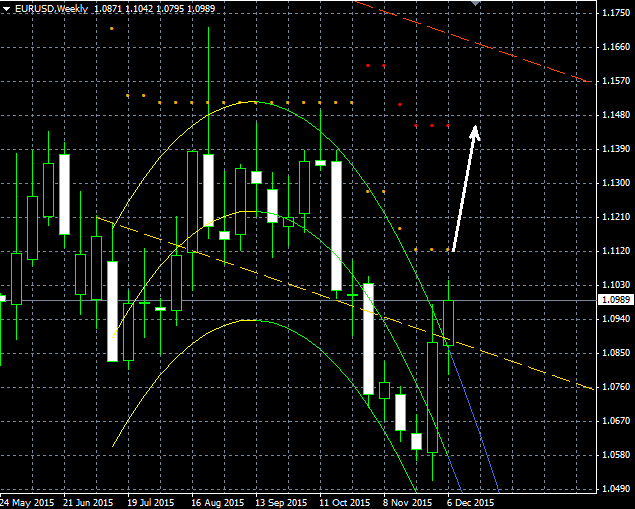Click the 1.1390 price axis label

pyautogui.click(x=616, y=149)
